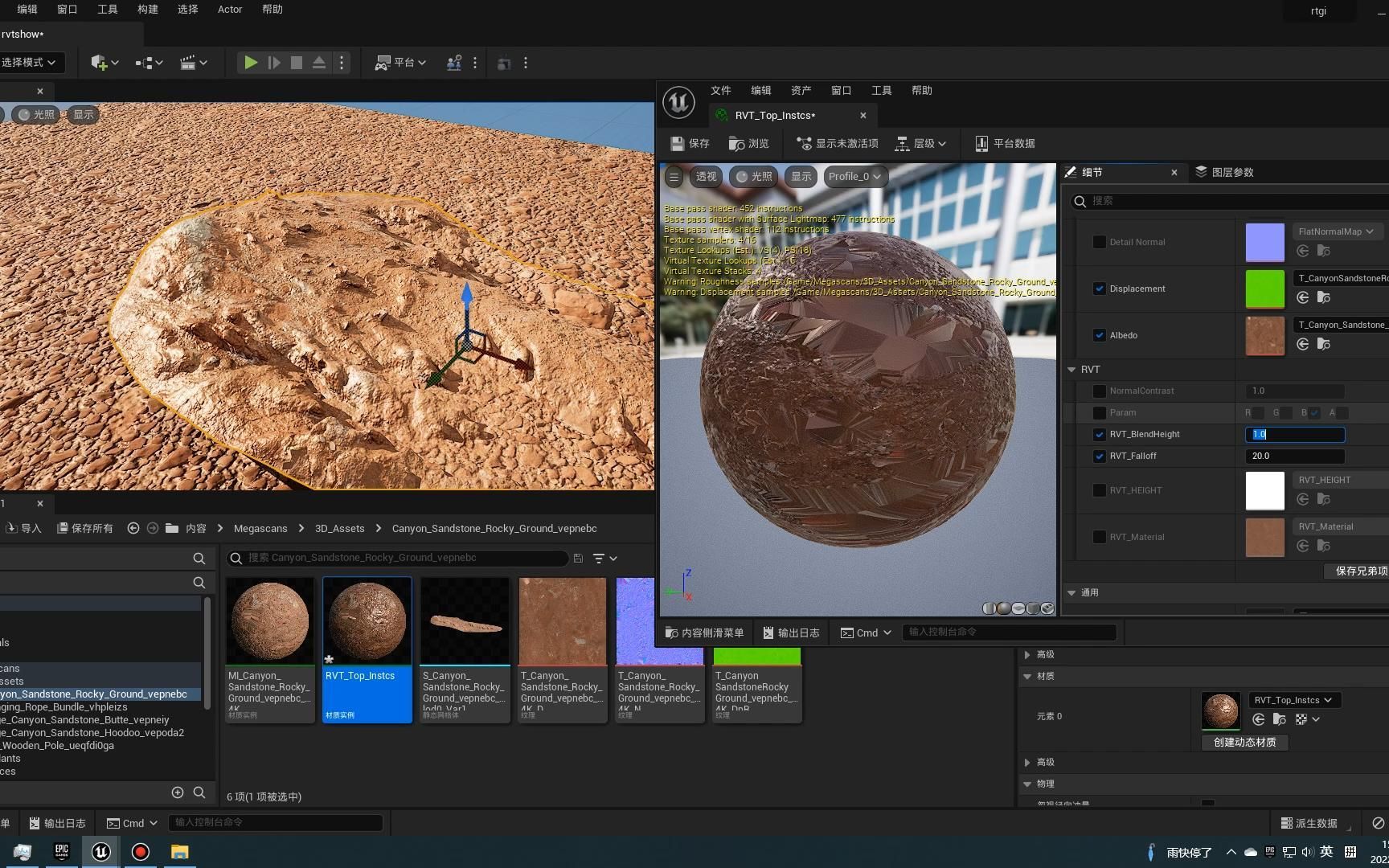Click Show Inactive items toolbar button
Screen dimensions: 1389x868
pos(837,144)
